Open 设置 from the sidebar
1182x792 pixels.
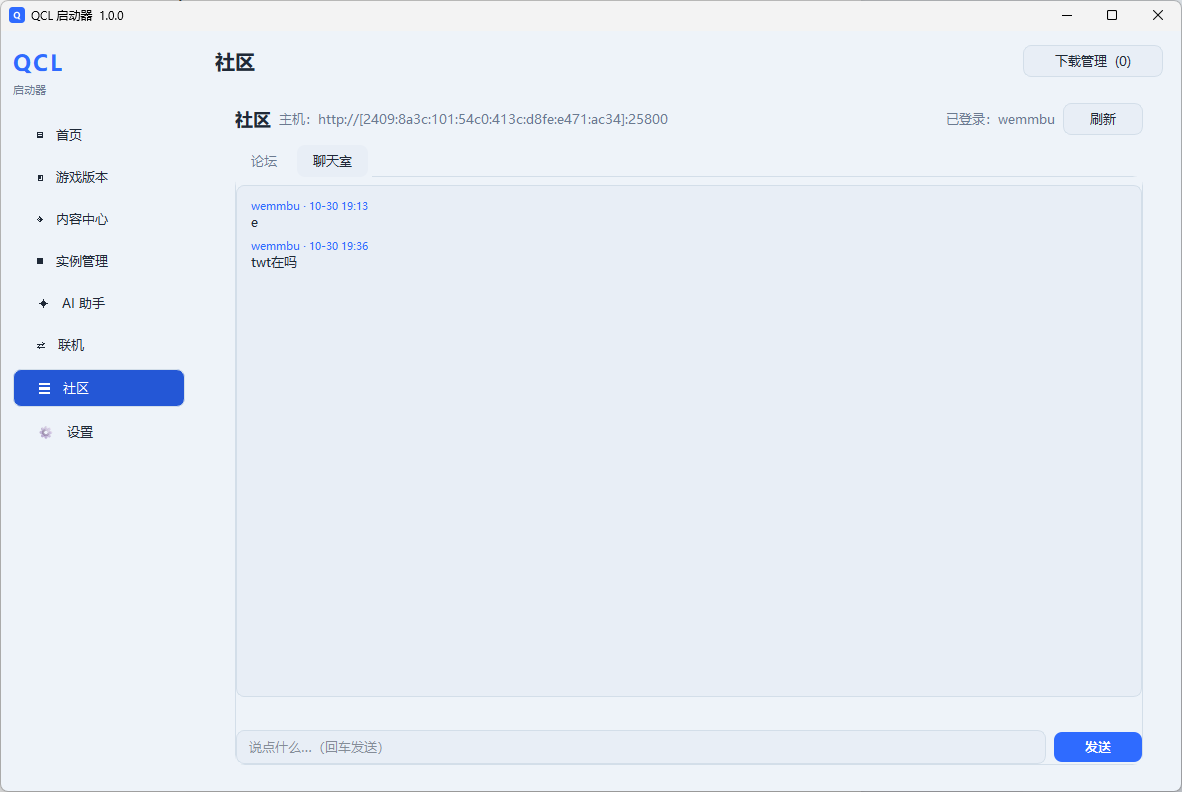tap(99, 432)
